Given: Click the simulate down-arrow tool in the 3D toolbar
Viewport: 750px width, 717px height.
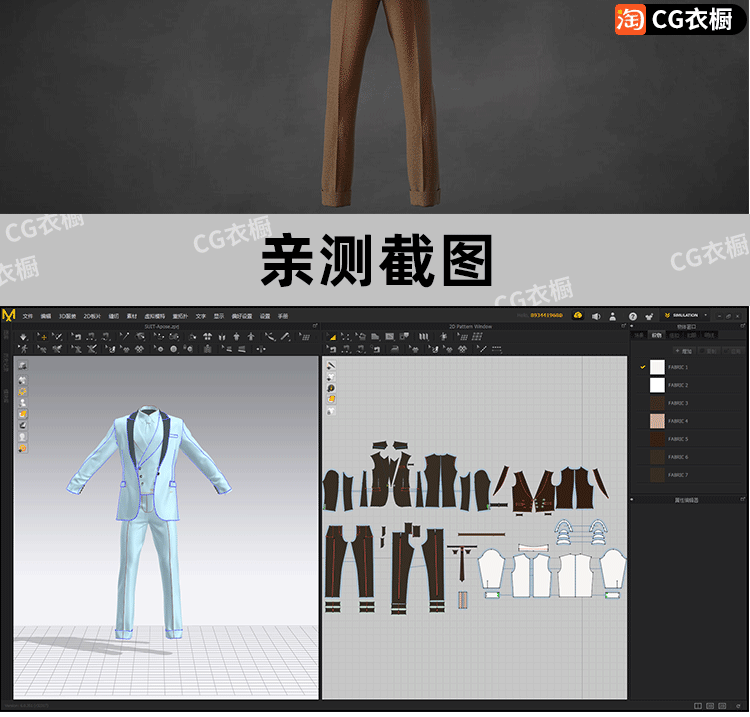Looking at the screenshot, I should [x=23, y=337].
